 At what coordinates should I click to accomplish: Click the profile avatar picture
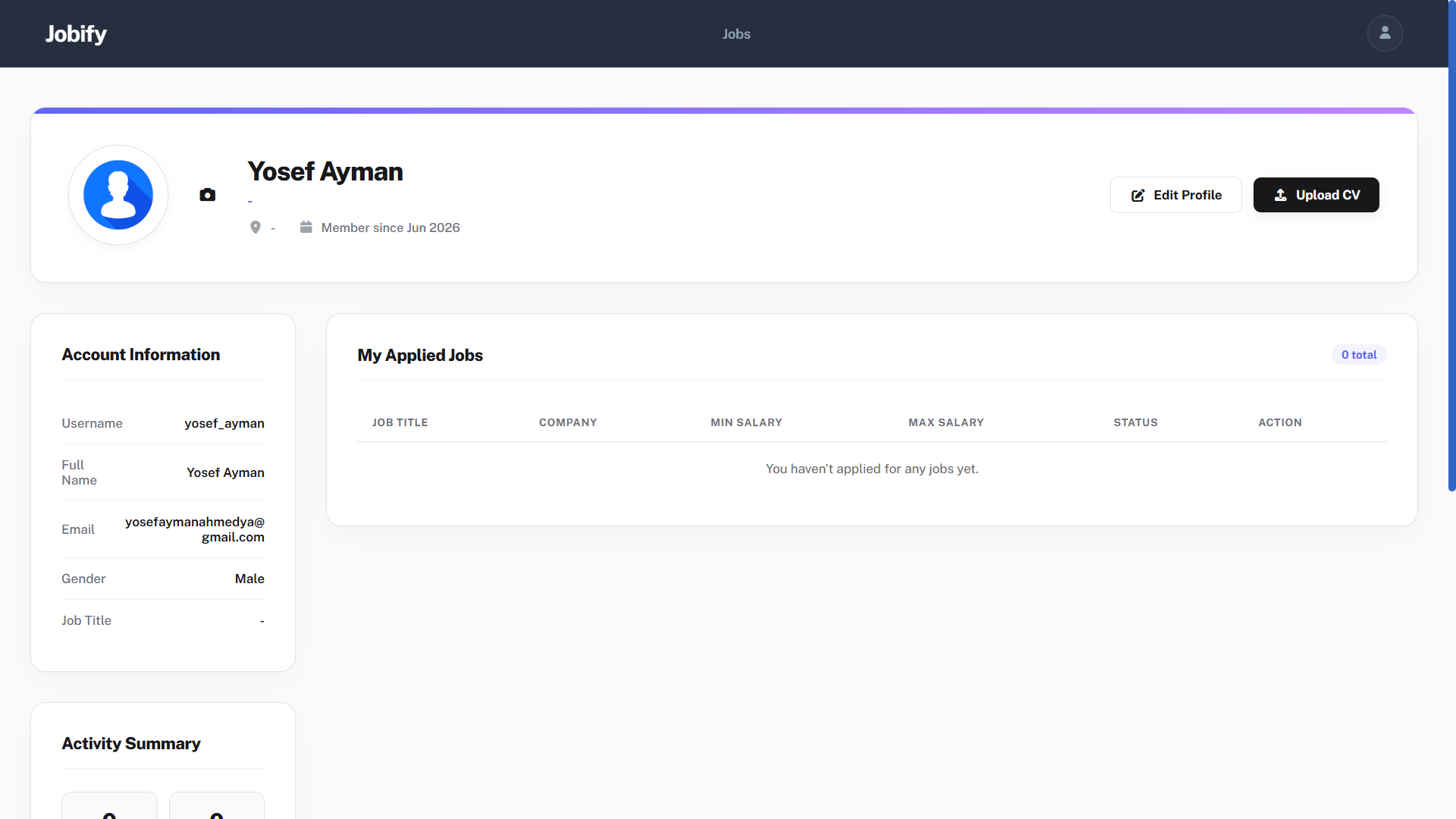tap(118, 195)
